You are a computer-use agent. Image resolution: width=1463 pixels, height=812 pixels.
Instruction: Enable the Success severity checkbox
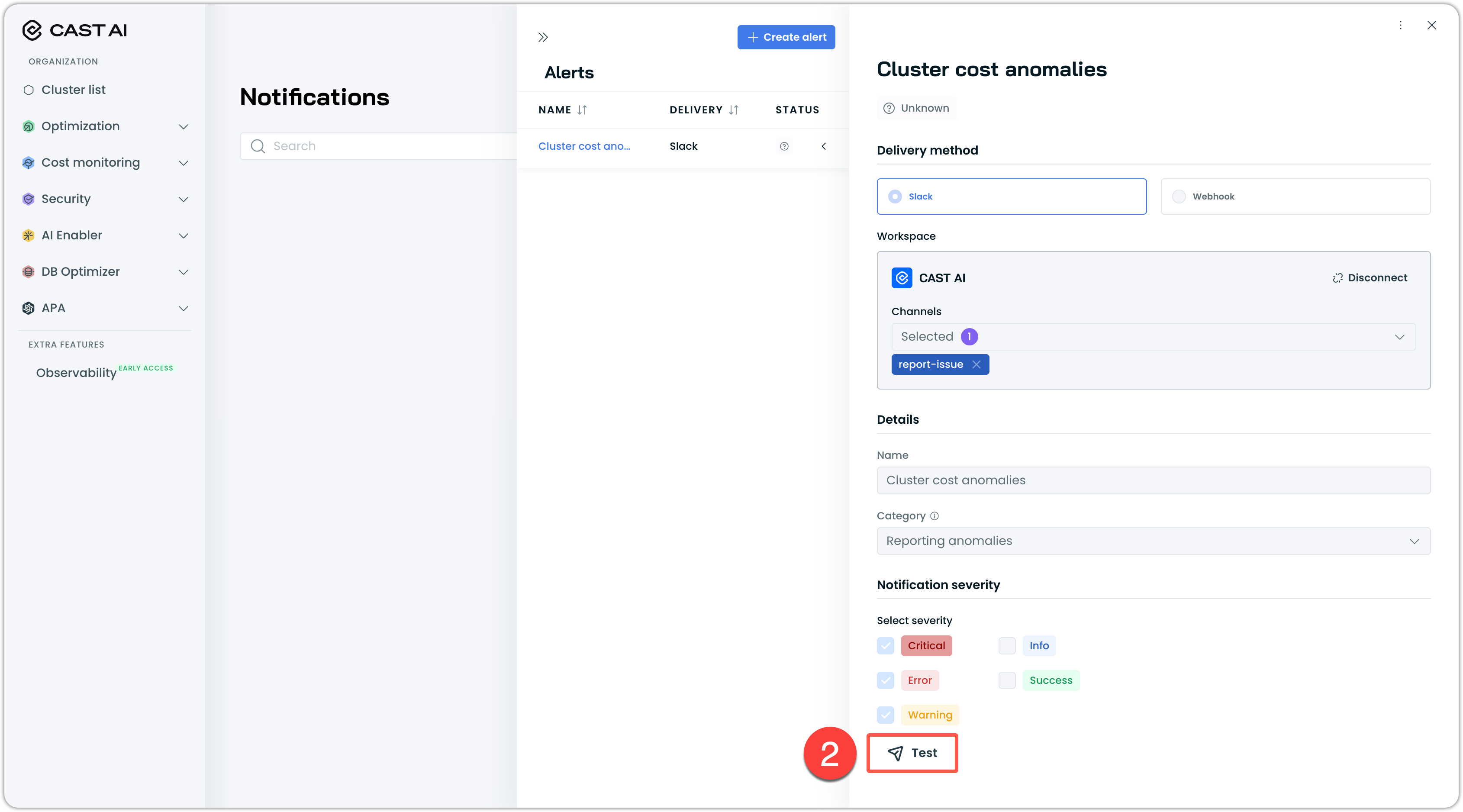(x=1007, y=680)
